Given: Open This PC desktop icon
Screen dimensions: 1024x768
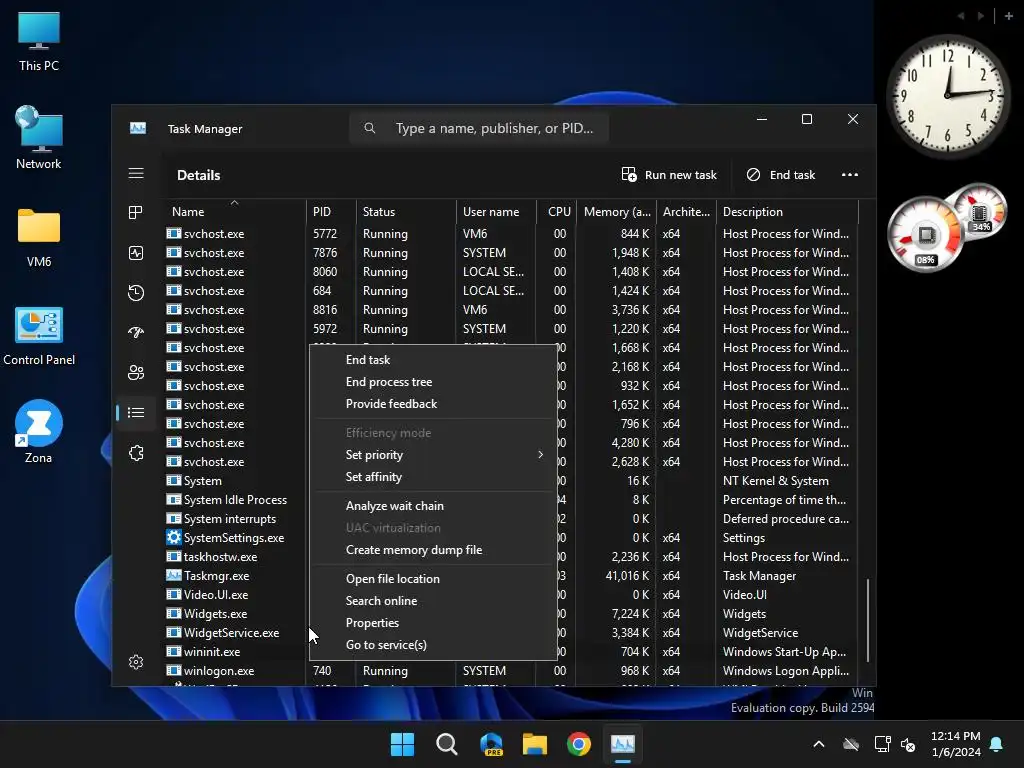Looking at the screenshot, I should pyautogui.click(x=39, y=42).
